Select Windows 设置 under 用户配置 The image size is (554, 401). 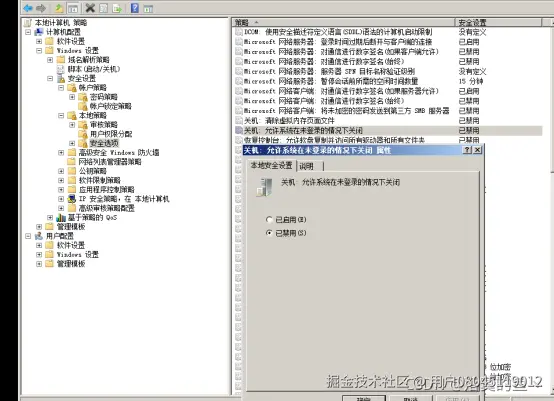pyautogui.click(x=77, y=254)
